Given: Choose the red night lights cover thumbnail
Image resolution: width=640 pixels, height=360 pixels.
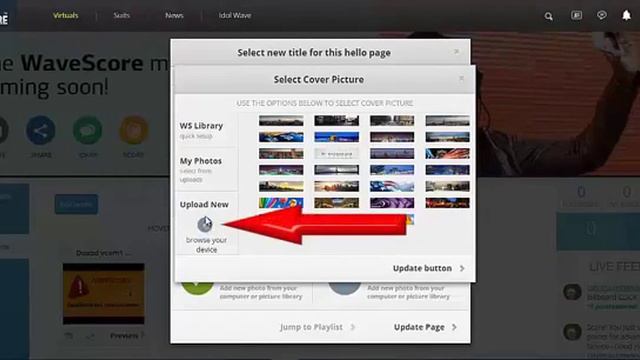Looking at the screenshot, I should click(x=447, y=203).
